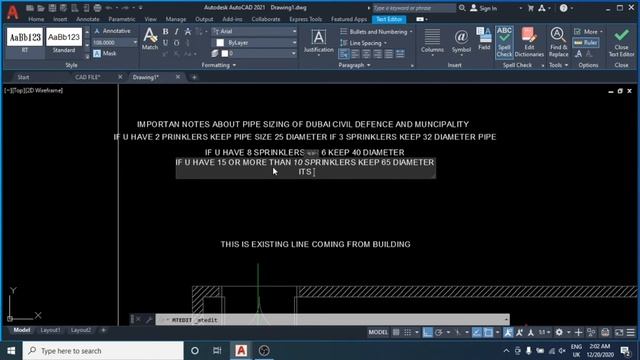Toggle Italic formatting
Screen dimensions: 640x360
[176, 31]
